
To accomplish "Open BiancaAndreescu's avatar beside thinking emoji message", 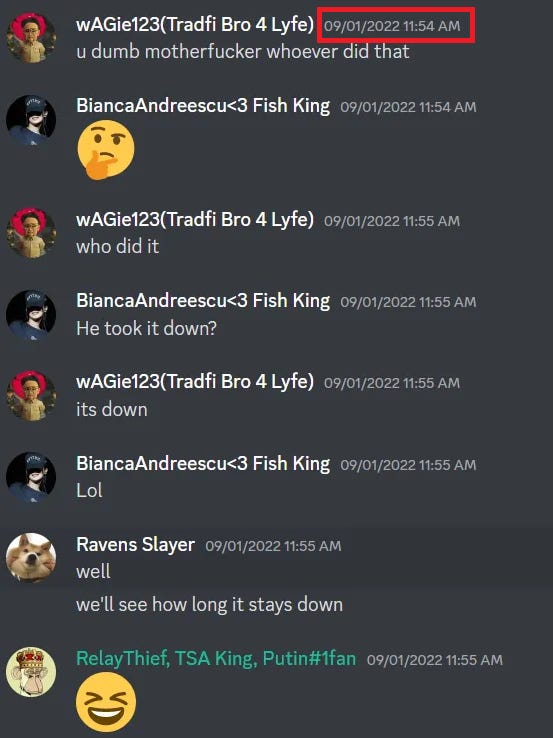I will point(31,120).
